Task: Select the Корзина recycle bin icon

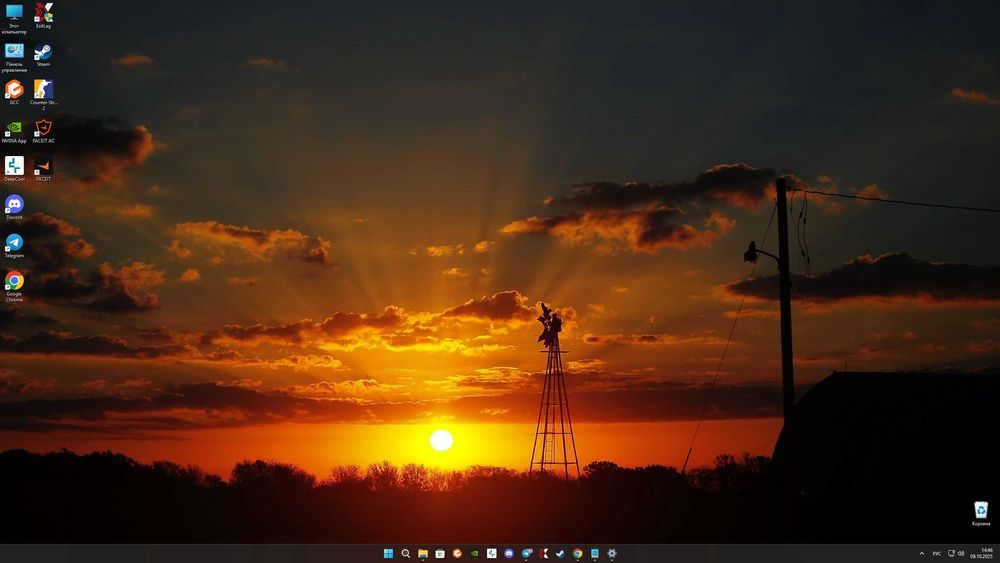Action: coord(981,514)
